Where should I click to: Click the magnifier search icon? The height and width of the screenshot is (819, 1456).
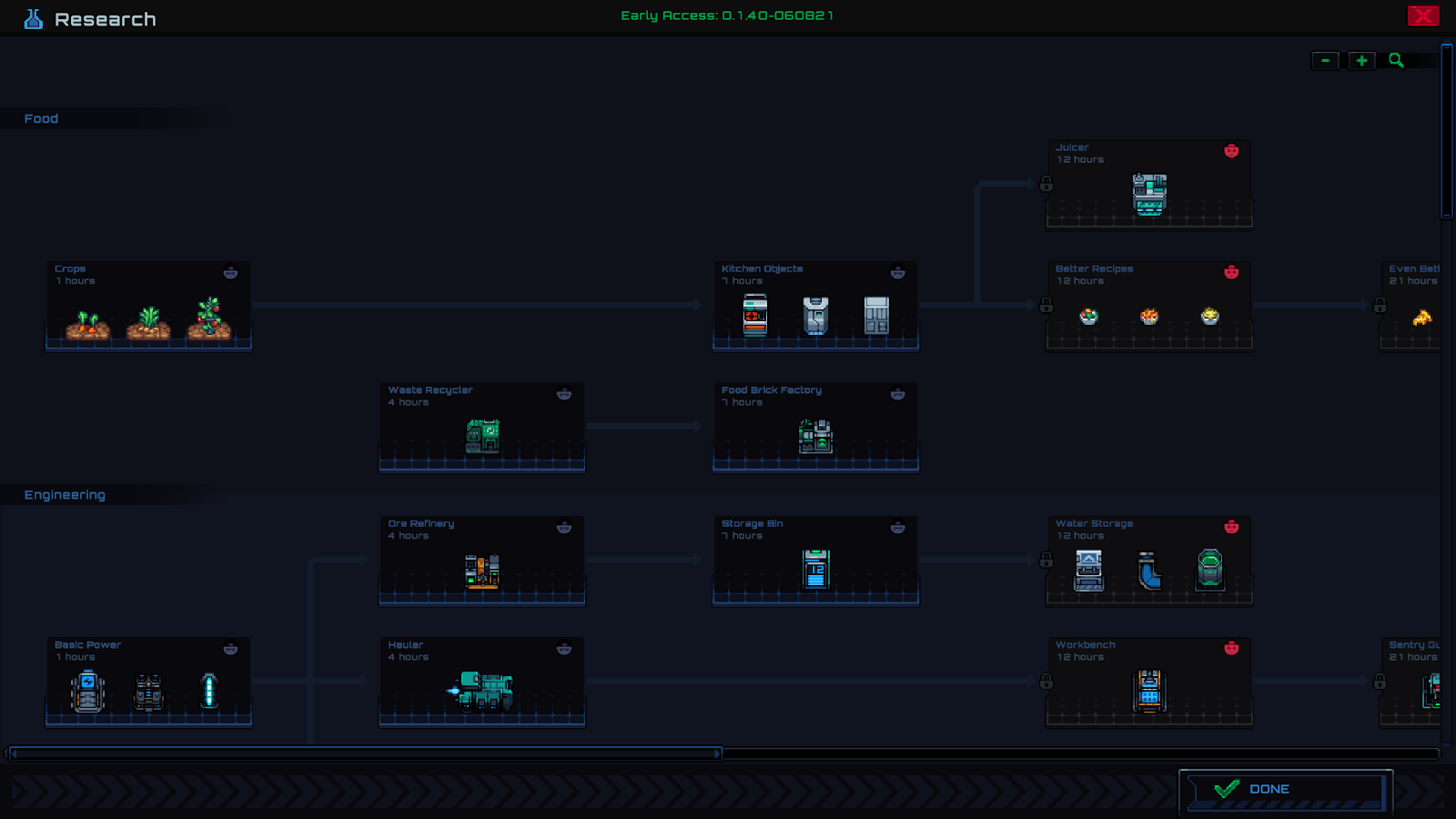tap(1396, 61)
